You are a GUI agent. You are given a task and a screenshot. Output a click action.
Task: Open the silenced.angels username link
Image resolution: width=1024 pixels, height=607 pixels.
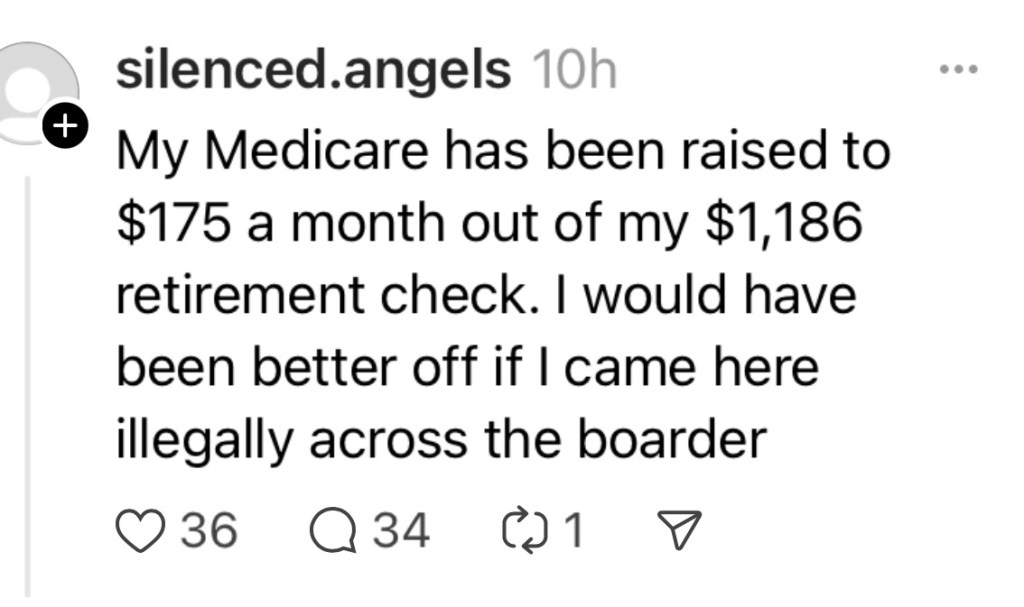pos(313,71)
